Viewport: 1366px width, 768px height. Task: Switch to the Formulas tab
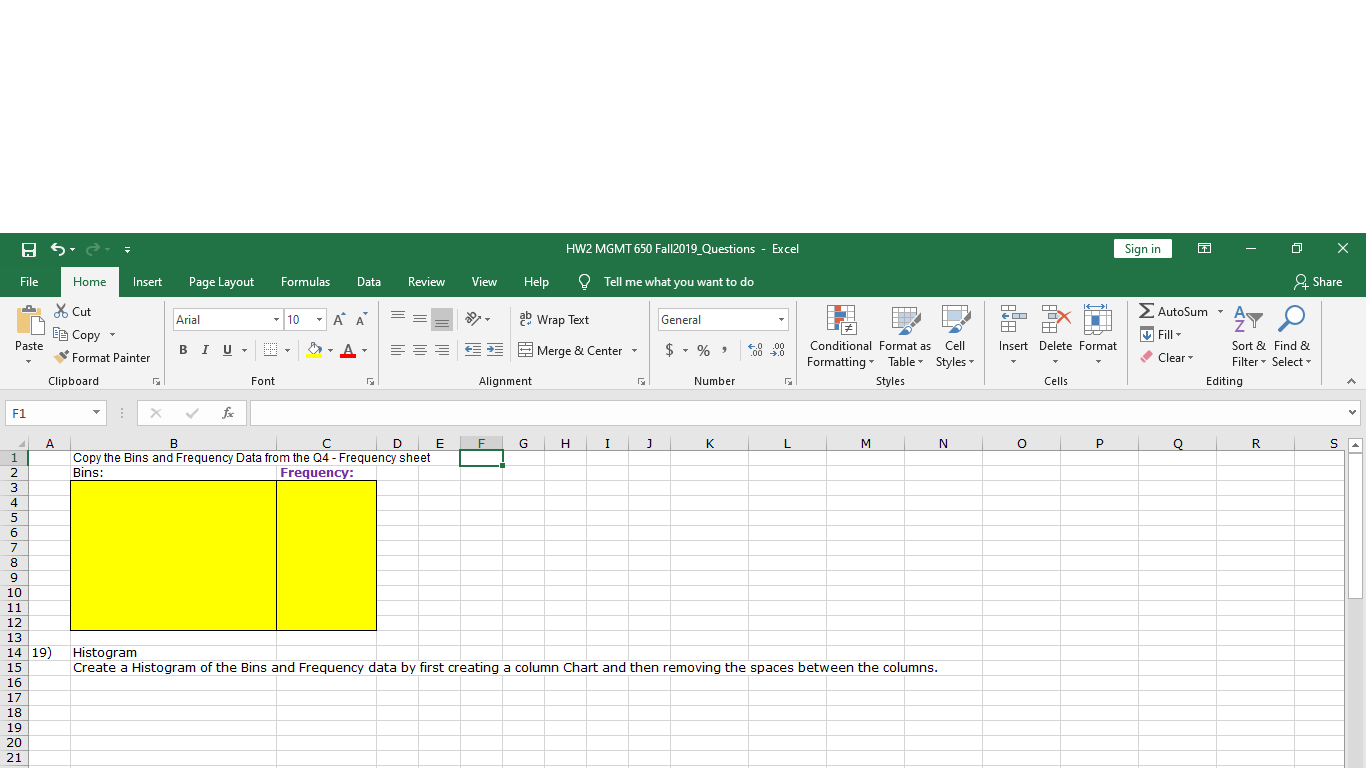(305, 282)
